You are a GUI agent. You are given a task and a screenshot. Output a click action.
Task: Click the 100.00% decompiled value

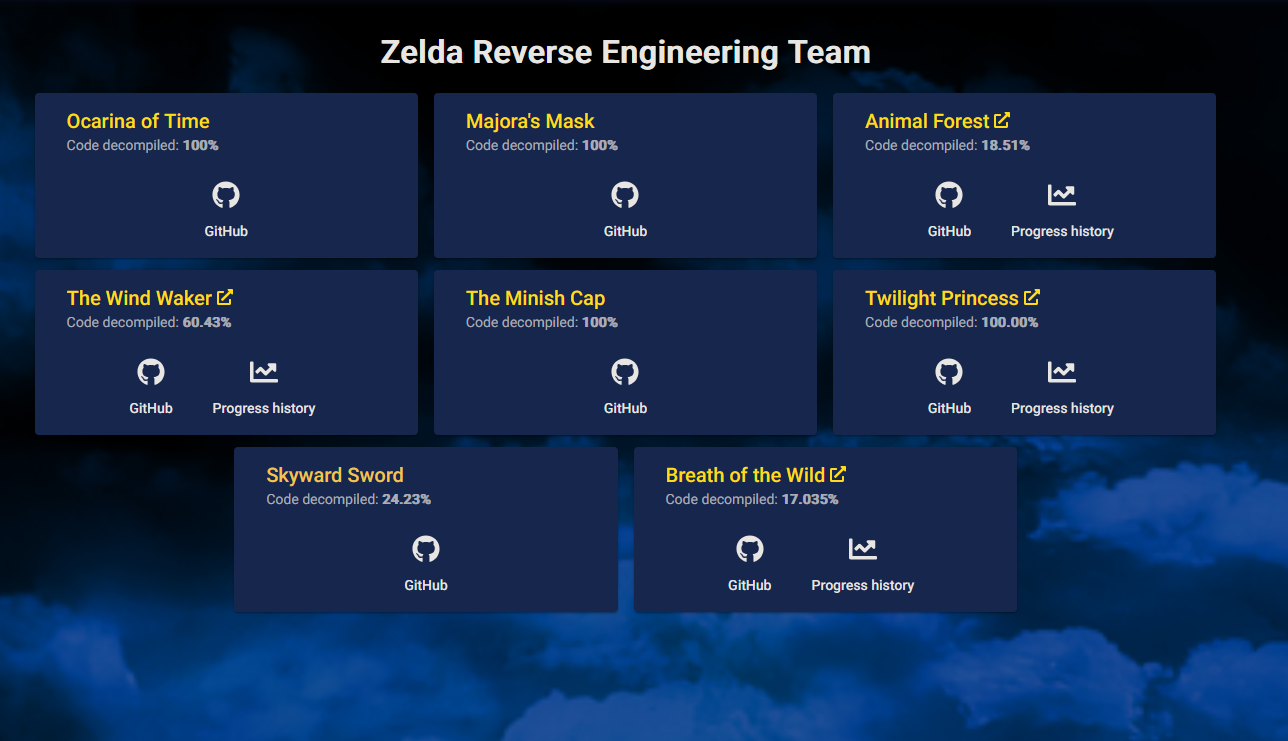click(1009, 322)
